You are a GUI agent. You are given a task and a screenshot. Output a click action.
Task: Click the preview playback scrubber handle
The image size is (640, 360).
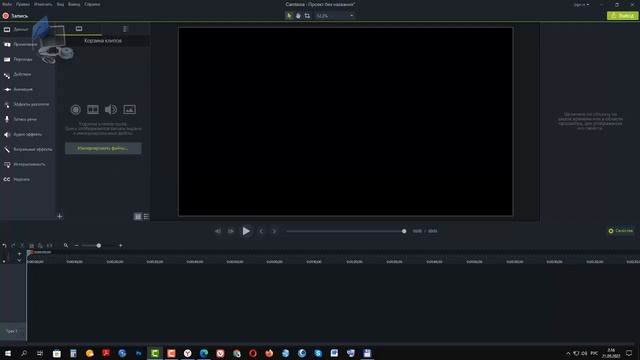[404, 231]
